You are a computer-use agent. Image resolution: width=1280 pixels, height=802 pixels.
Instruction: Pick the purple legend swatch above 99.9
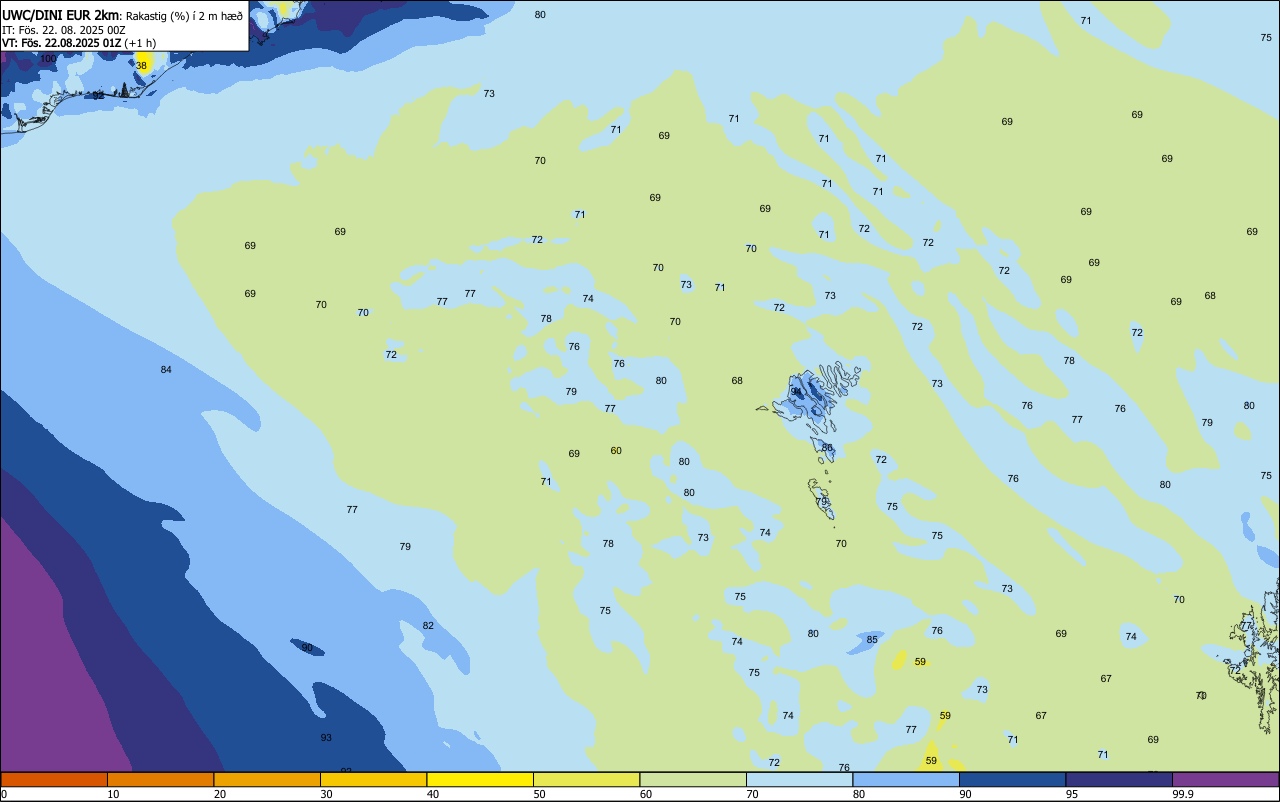pos(1225,779)
